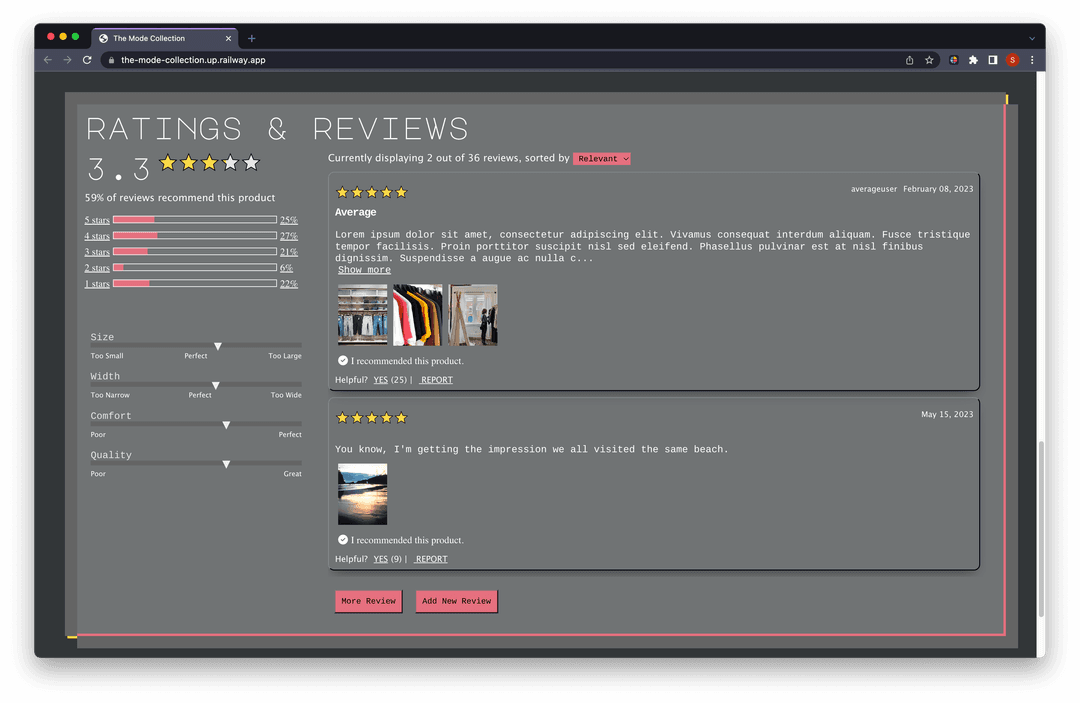
Task: Click the browser profile avatar icon
Action: click(1012, 59)
